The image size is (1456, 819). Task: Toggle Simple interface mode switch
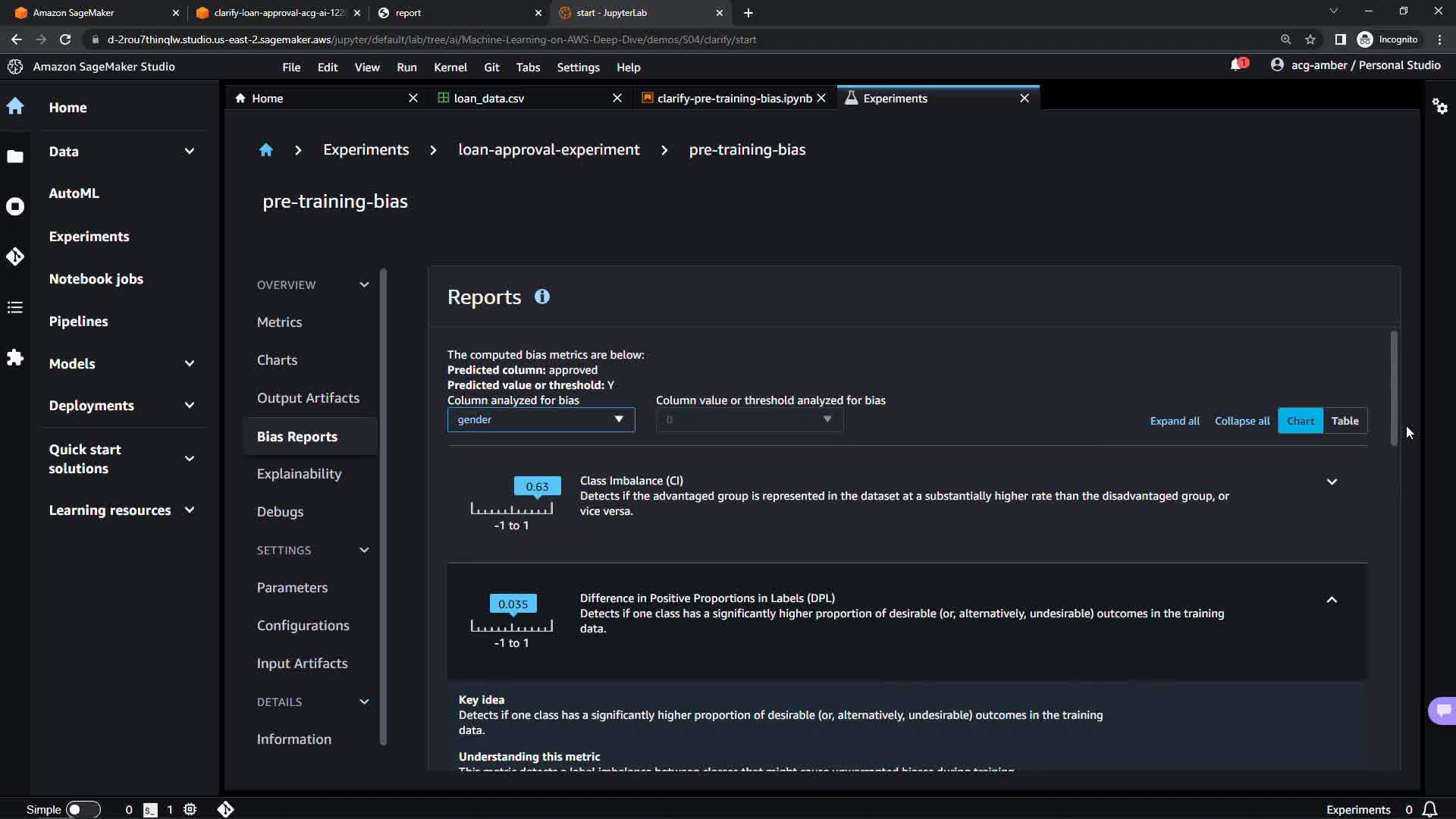(83, 809)
